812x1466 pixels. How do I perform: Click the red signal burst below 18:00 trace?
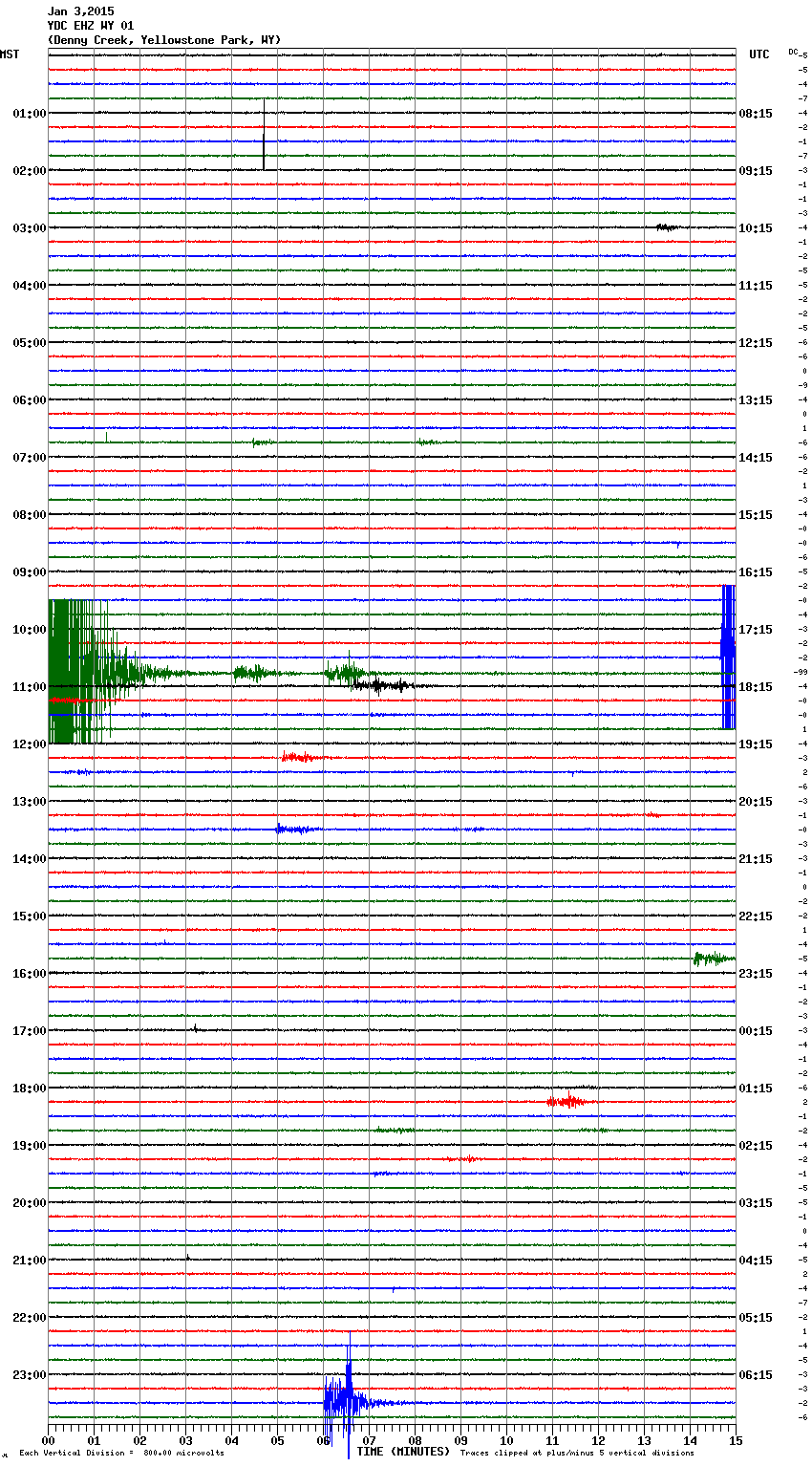(569, 1102)
